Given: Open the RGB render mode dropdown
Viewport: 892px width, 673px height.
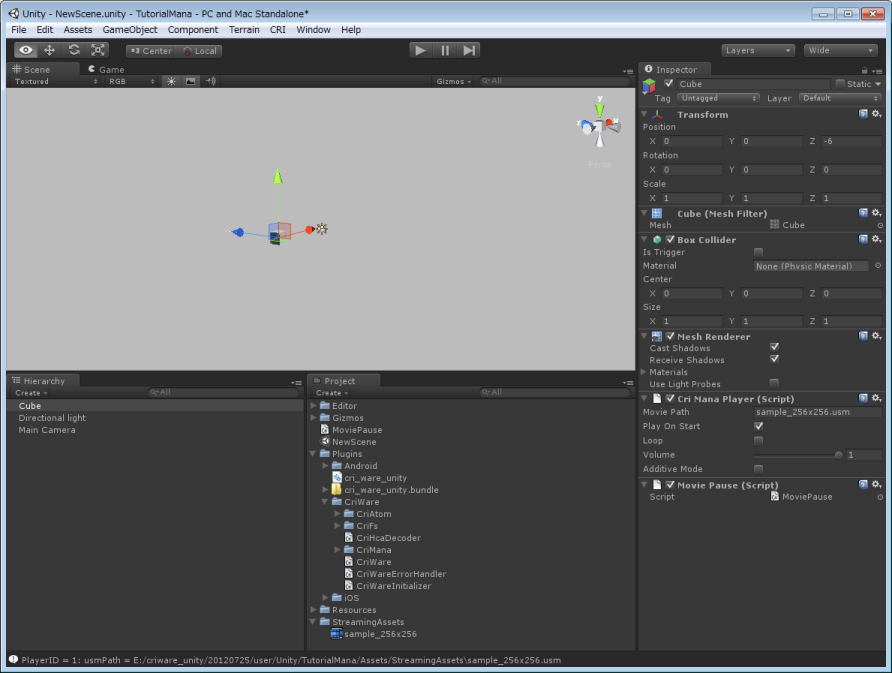Looking at the screenshot, I should click(x=131, y=81).
